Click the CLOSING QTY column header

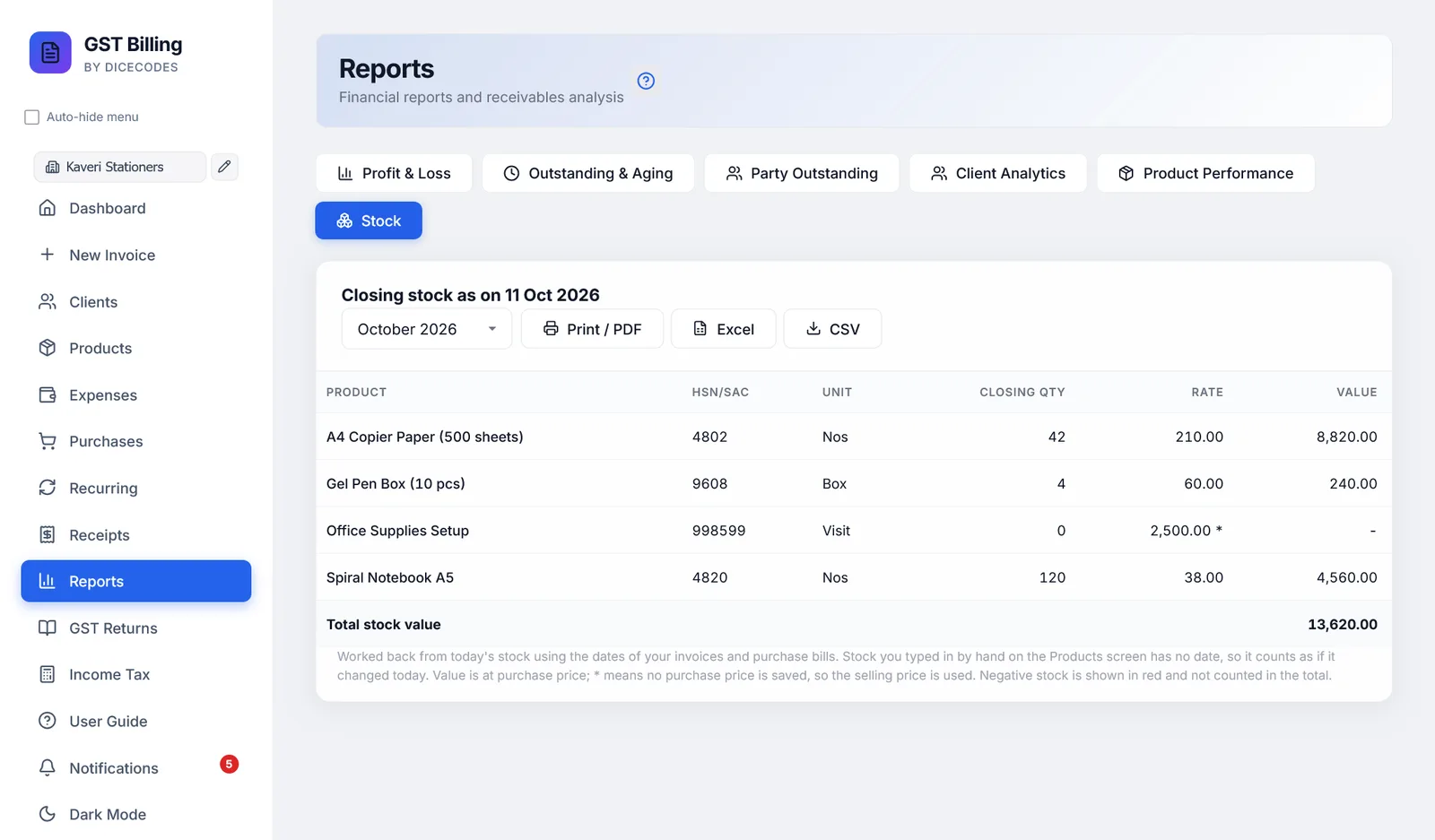(1022, 392)
